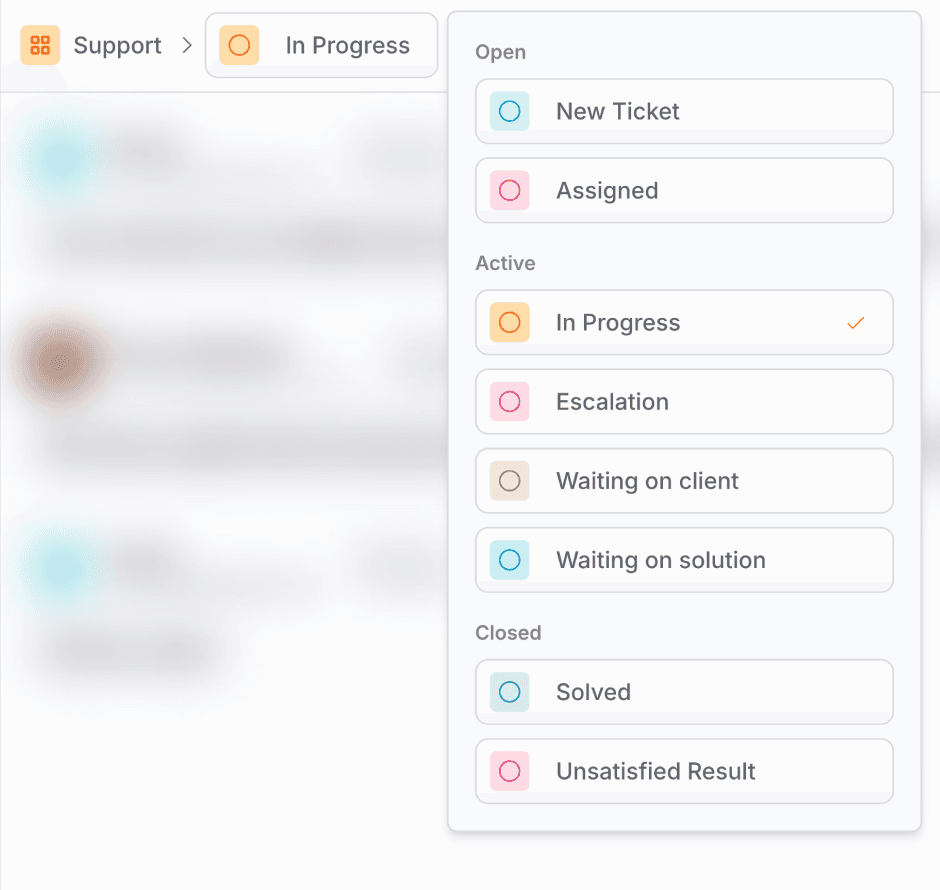
Task: Mark ticket as Solved
Action: pyautogui.click(x=684, y=691)
